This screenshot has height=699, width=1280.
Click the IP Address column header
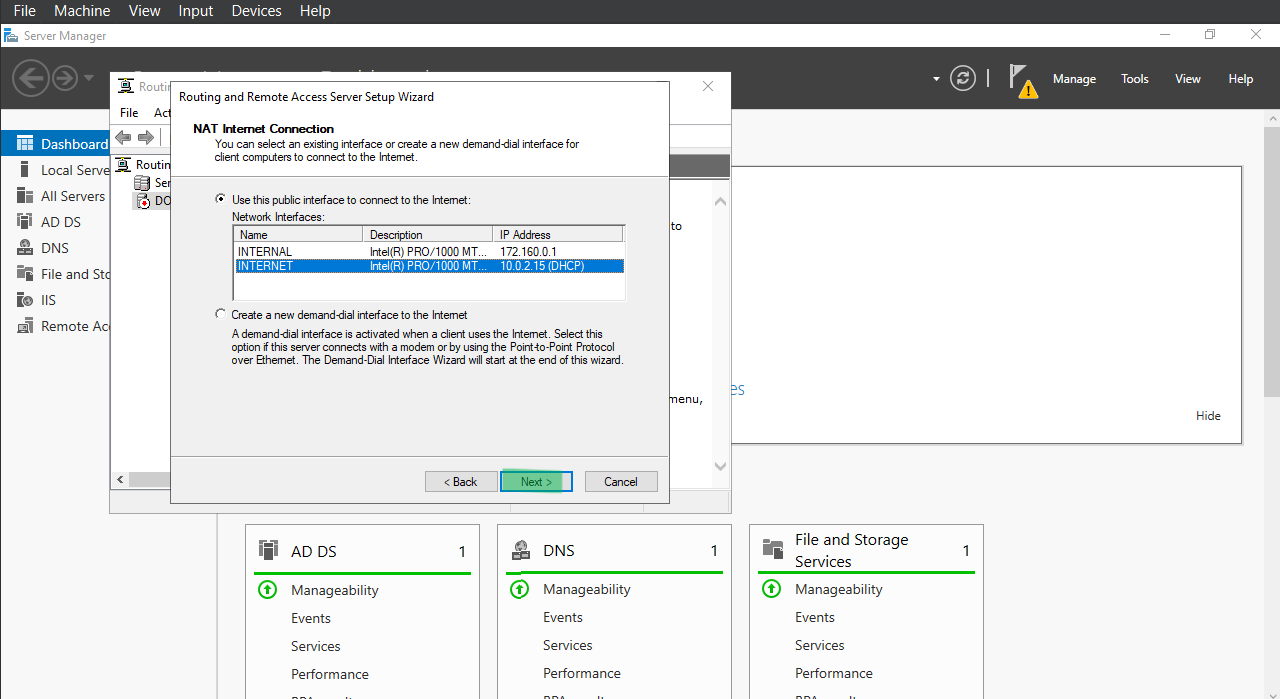coord(558,235)
